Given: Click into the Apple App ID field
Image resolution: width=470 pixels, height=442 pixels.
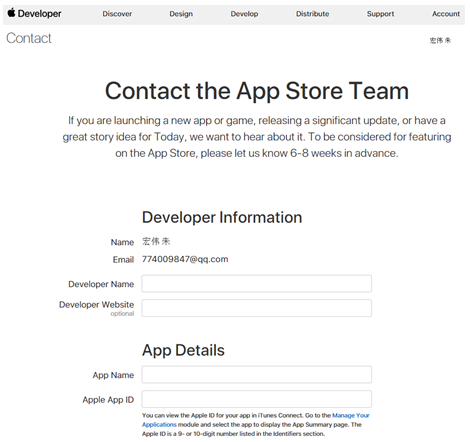Looking at the screenshot, I should [256, 399].
